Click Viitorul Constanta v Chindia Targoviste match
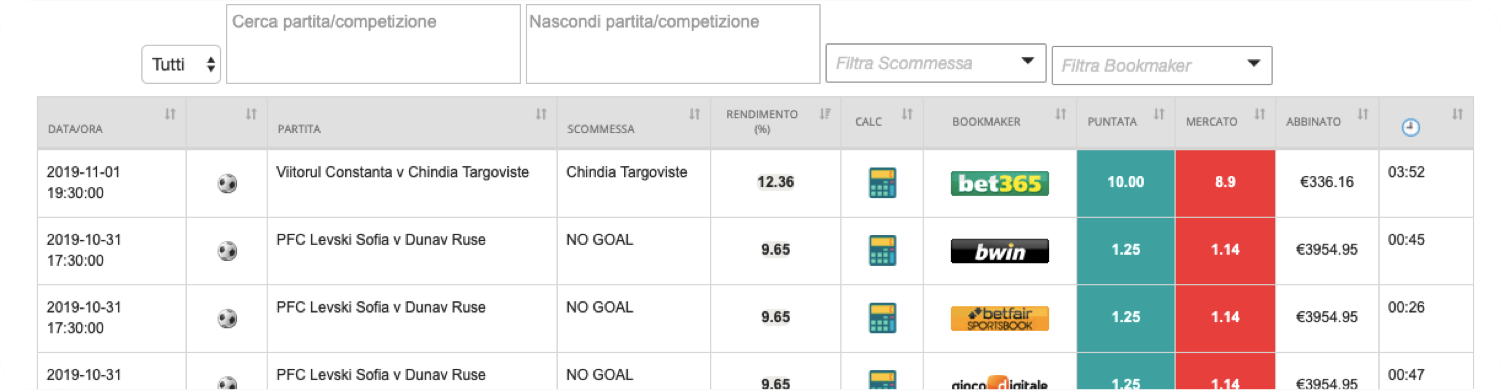Viewport: 1500px width, 390px height. 402,172
